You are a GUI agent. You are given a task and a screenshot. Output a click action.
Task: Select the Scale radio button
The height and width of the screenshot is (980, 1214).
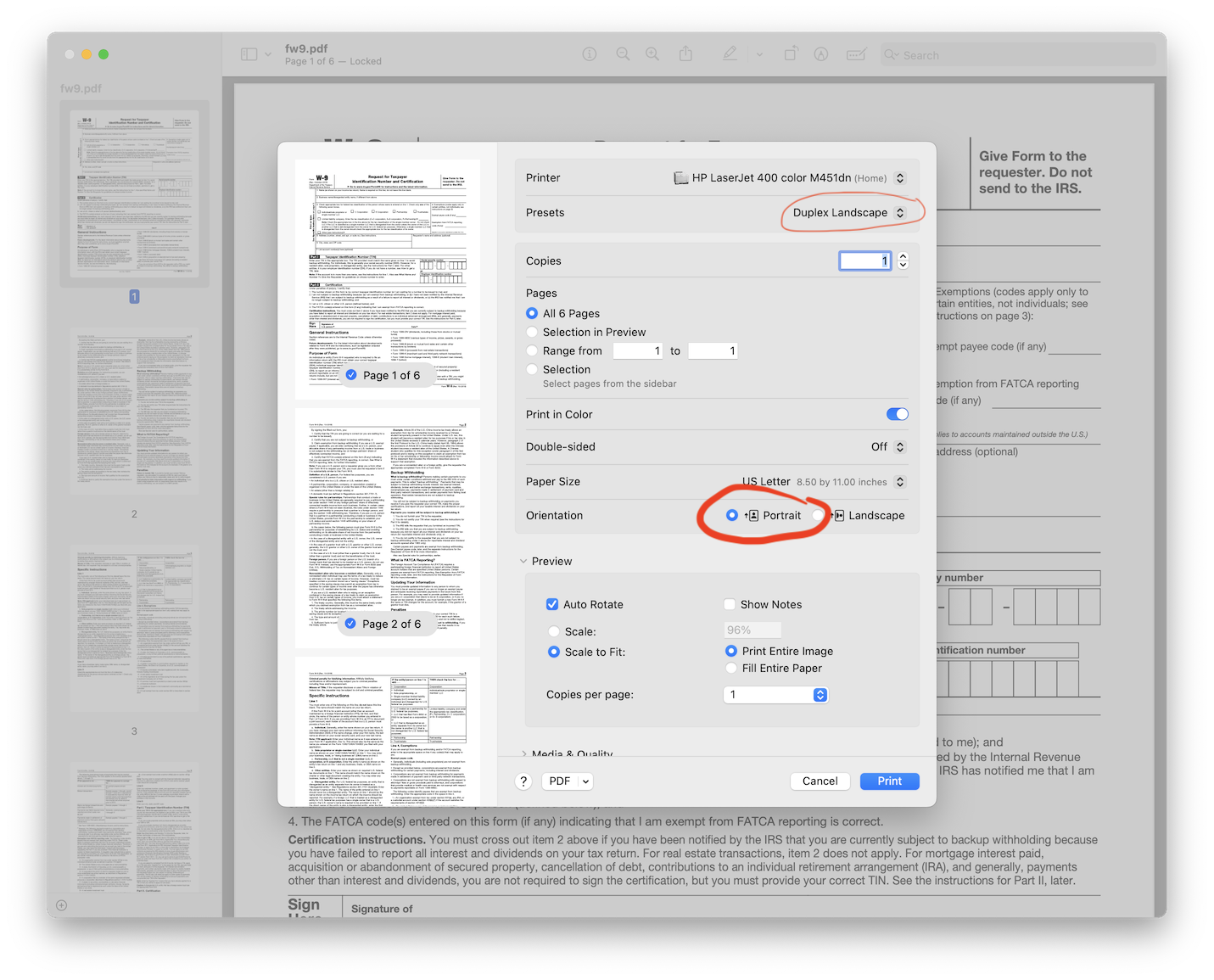(554, 631)
